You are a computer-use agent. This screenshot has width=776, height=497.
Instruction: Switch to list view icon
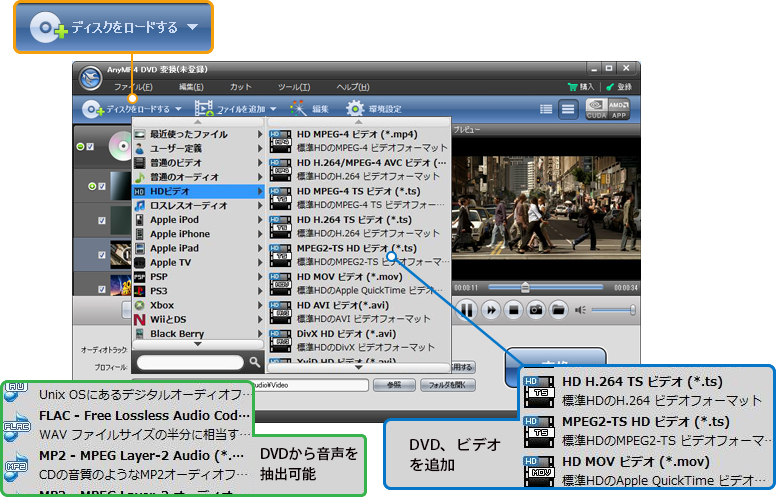(546, 109)
